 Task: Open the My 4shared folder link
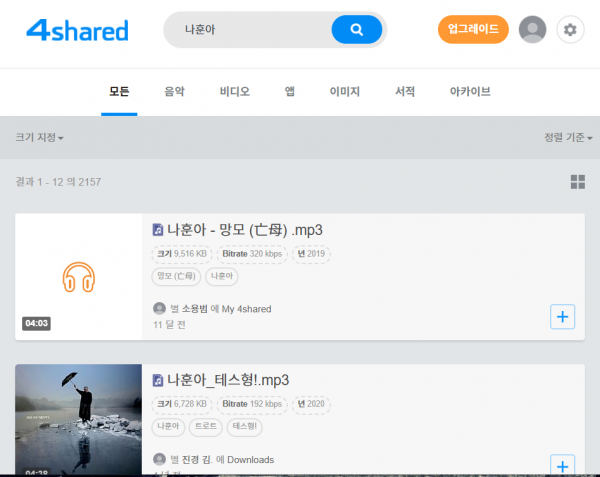point(246,309)
